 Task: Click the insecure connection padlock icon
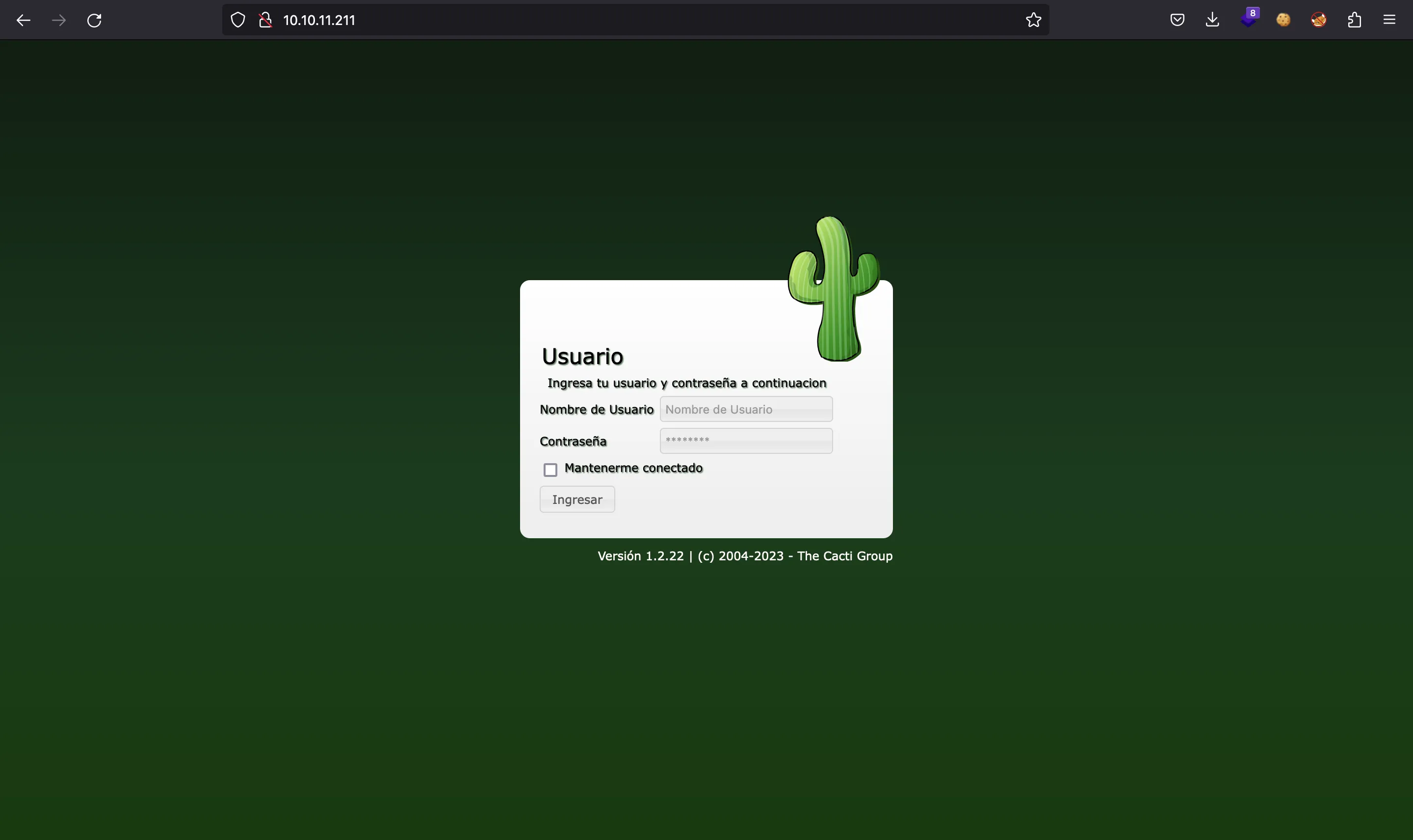265,21
